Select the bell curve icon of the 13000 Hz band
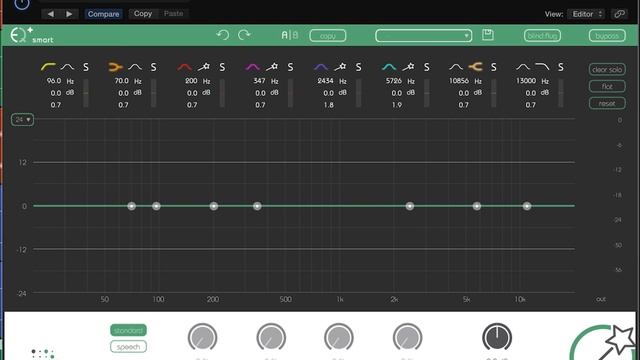The height and width of the screenshot is (360, 640). 523,67
